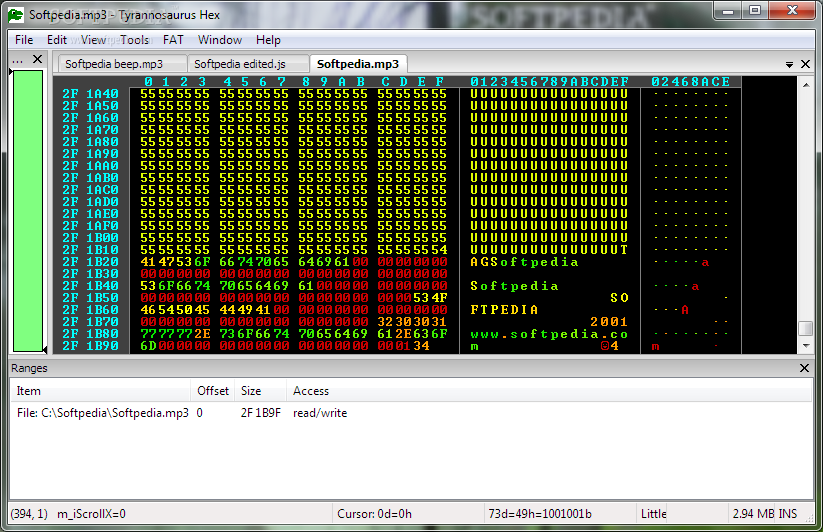Open the Edit menu

(56, 40)
